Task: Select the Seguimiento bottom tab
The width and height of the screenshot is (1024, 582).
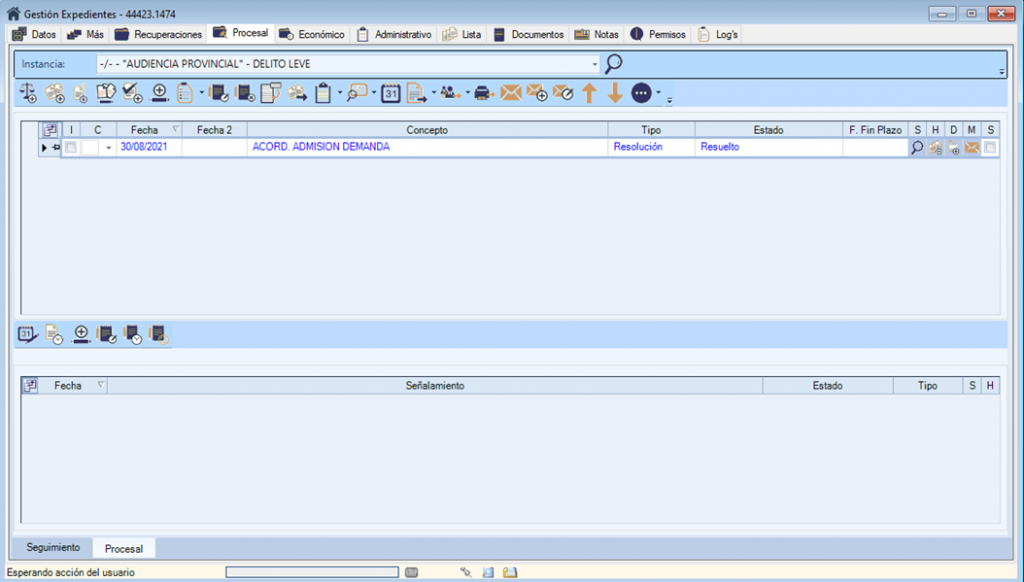Action: (x=53, y=548)
